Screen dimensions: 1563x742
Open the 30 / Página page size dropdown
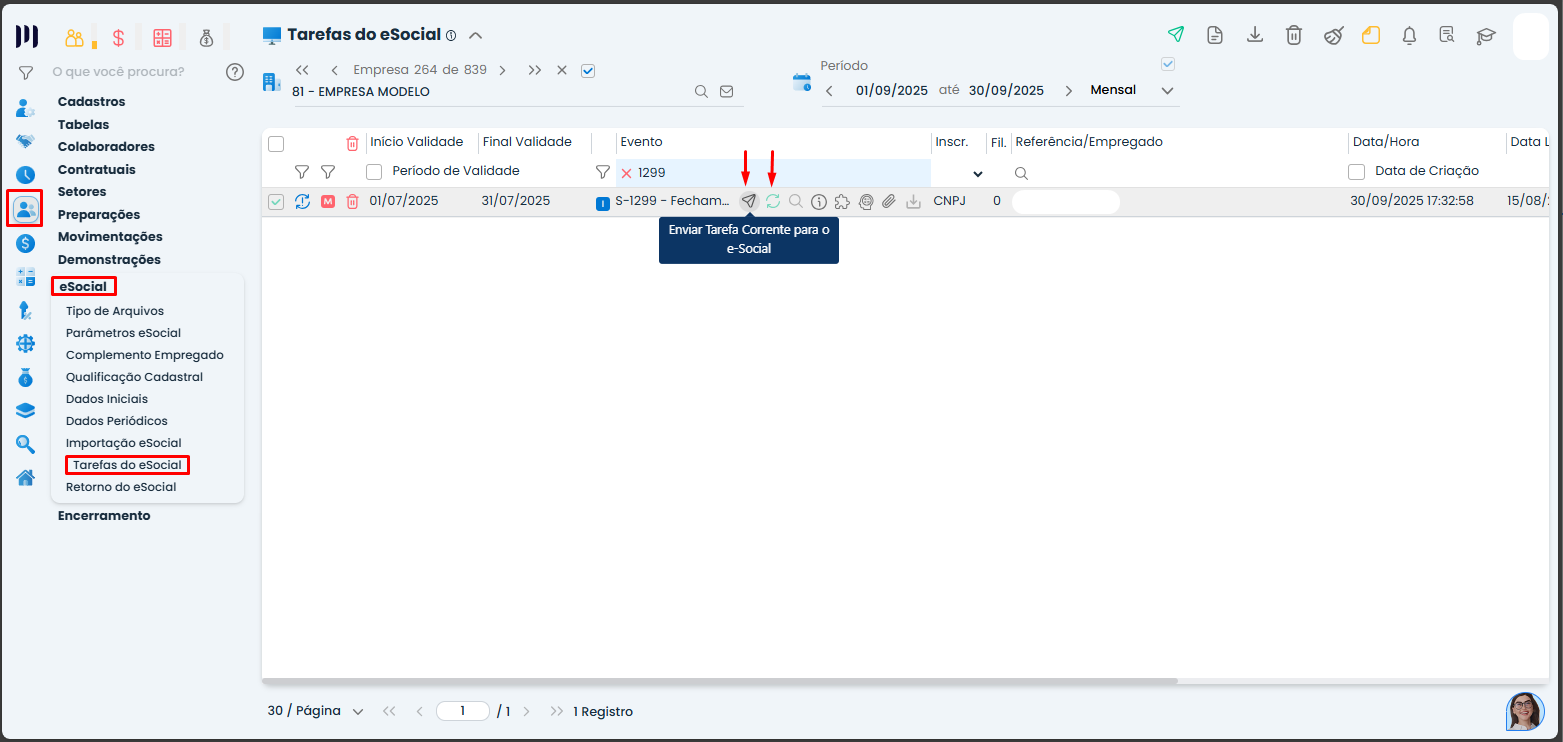(315, 711)
